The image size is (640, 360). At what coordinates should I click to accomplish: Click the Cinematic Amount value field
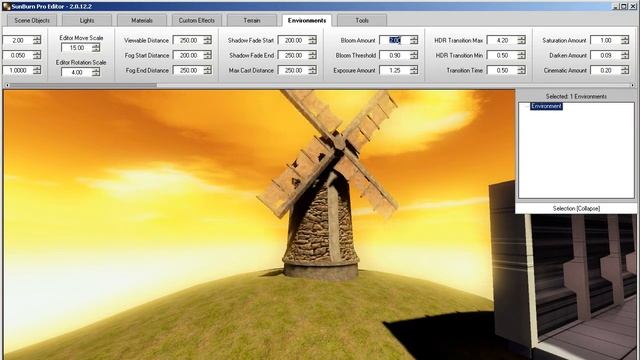point(606,70)
